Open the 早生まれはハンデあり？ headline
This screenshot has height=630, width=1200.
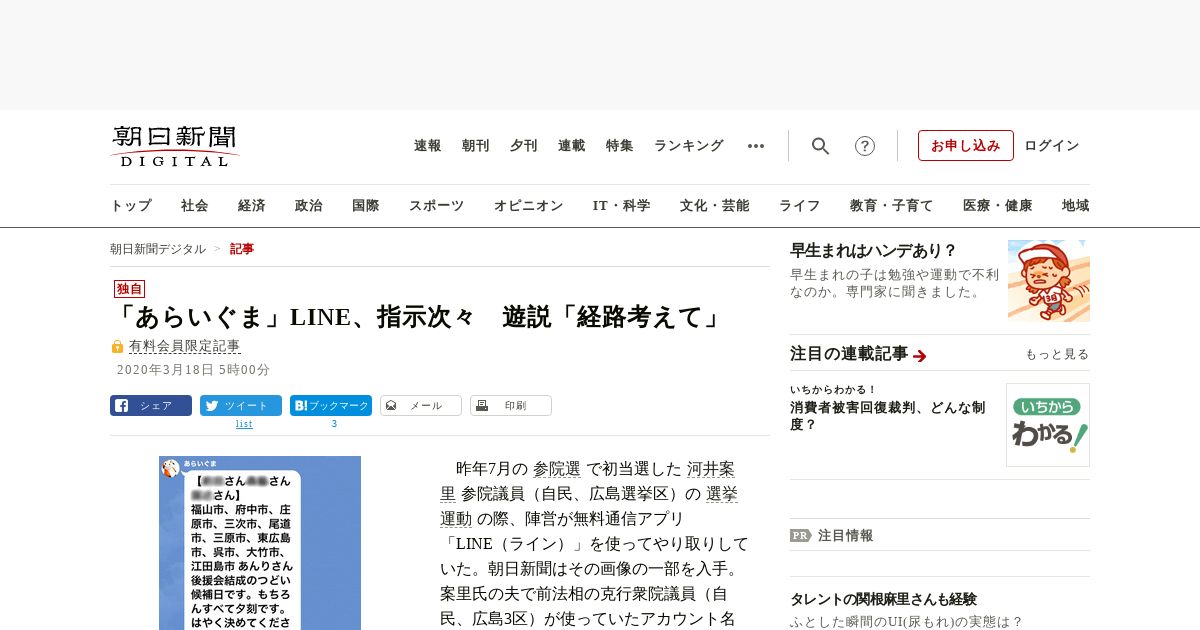[874, 251]
